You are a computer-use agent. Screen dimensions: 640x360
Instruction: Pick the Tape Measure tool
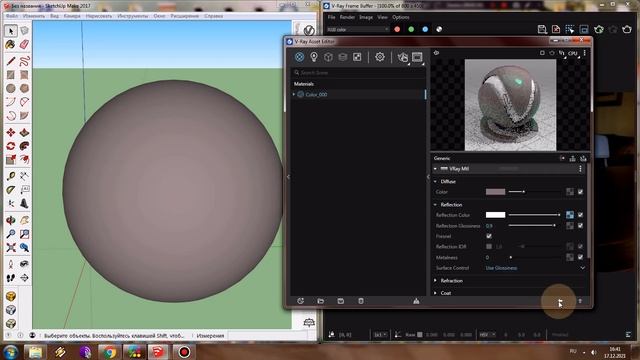pos(11,176)
